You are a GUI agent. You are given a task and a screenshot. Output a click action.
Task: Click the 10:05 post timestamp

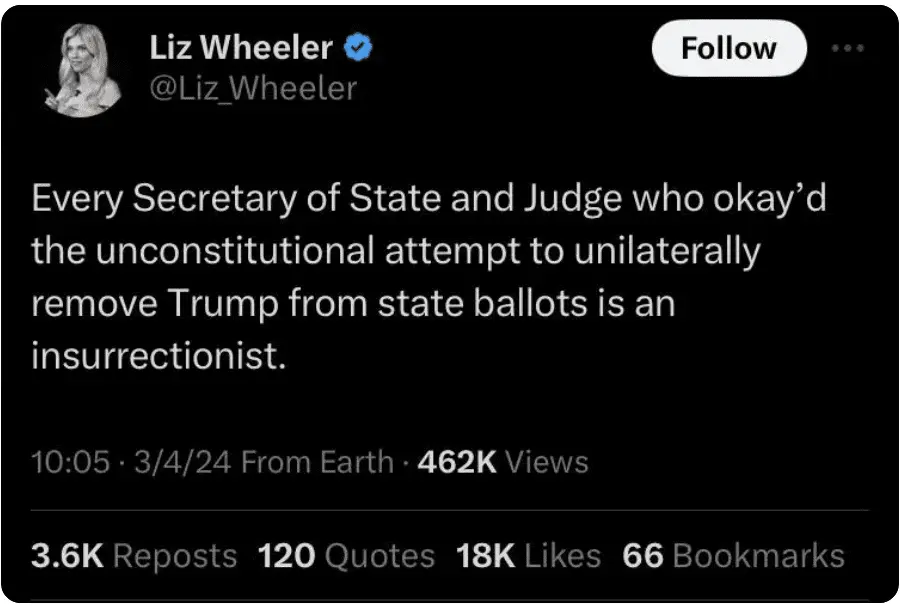pos(68,462)
